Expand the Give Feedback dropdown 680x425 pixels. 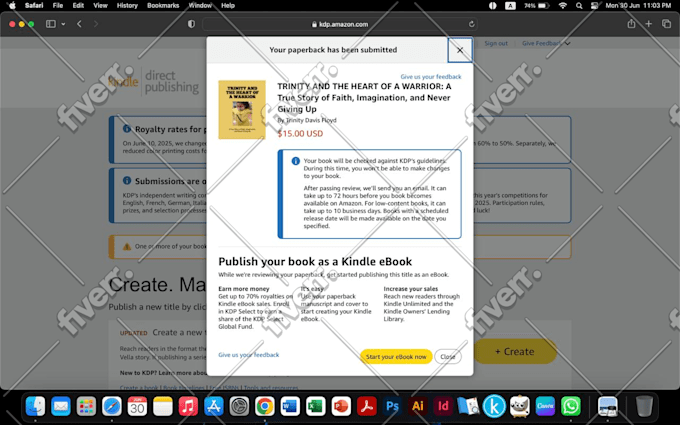pyautogui.click(x=546, y=43)
